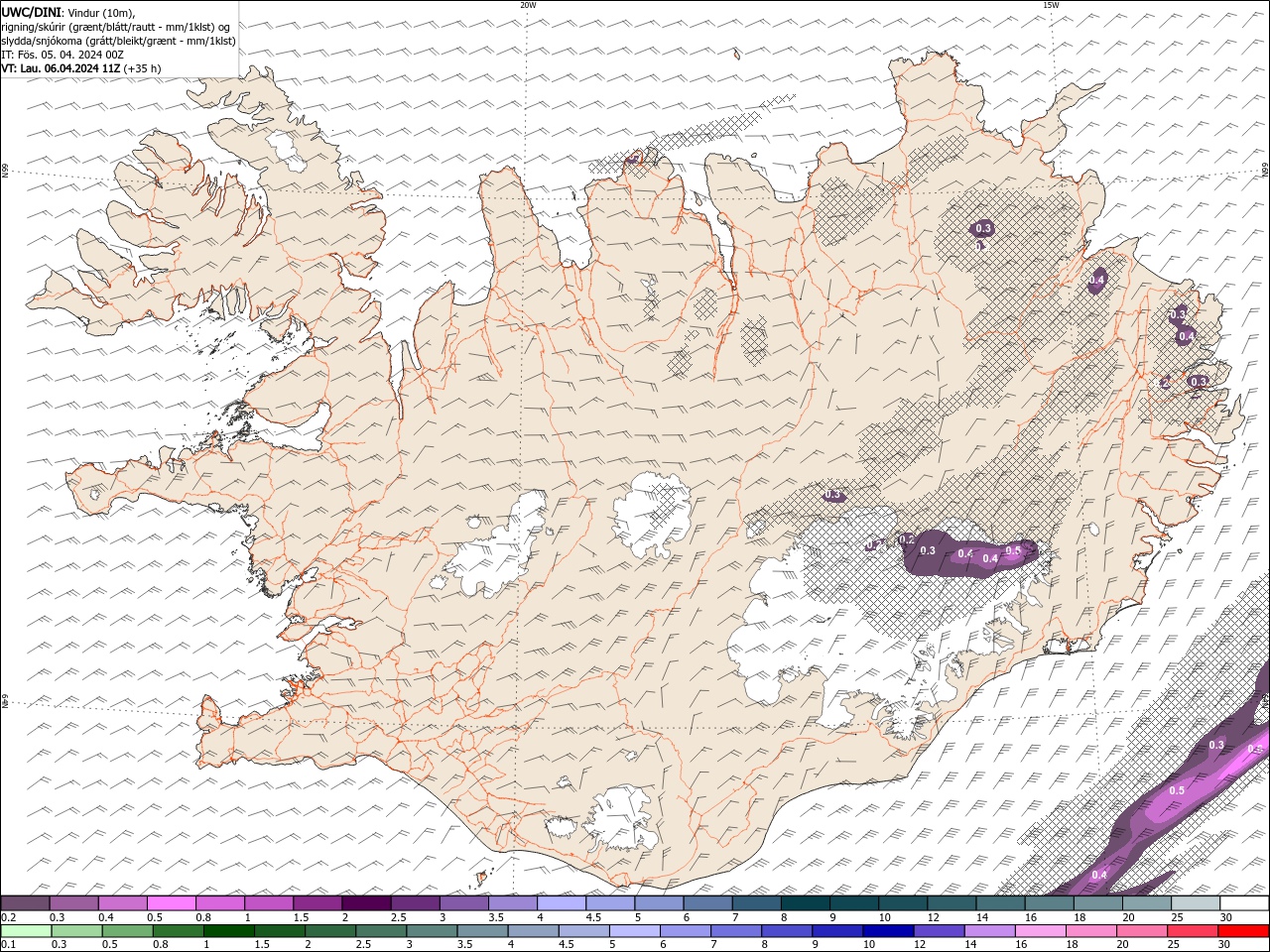Click the 'VT: Lau. 06.04.2024 11Z' valid-time line
Image resolution: width=1270 pixels, height=952 pixels.
(x=62, y=68)
